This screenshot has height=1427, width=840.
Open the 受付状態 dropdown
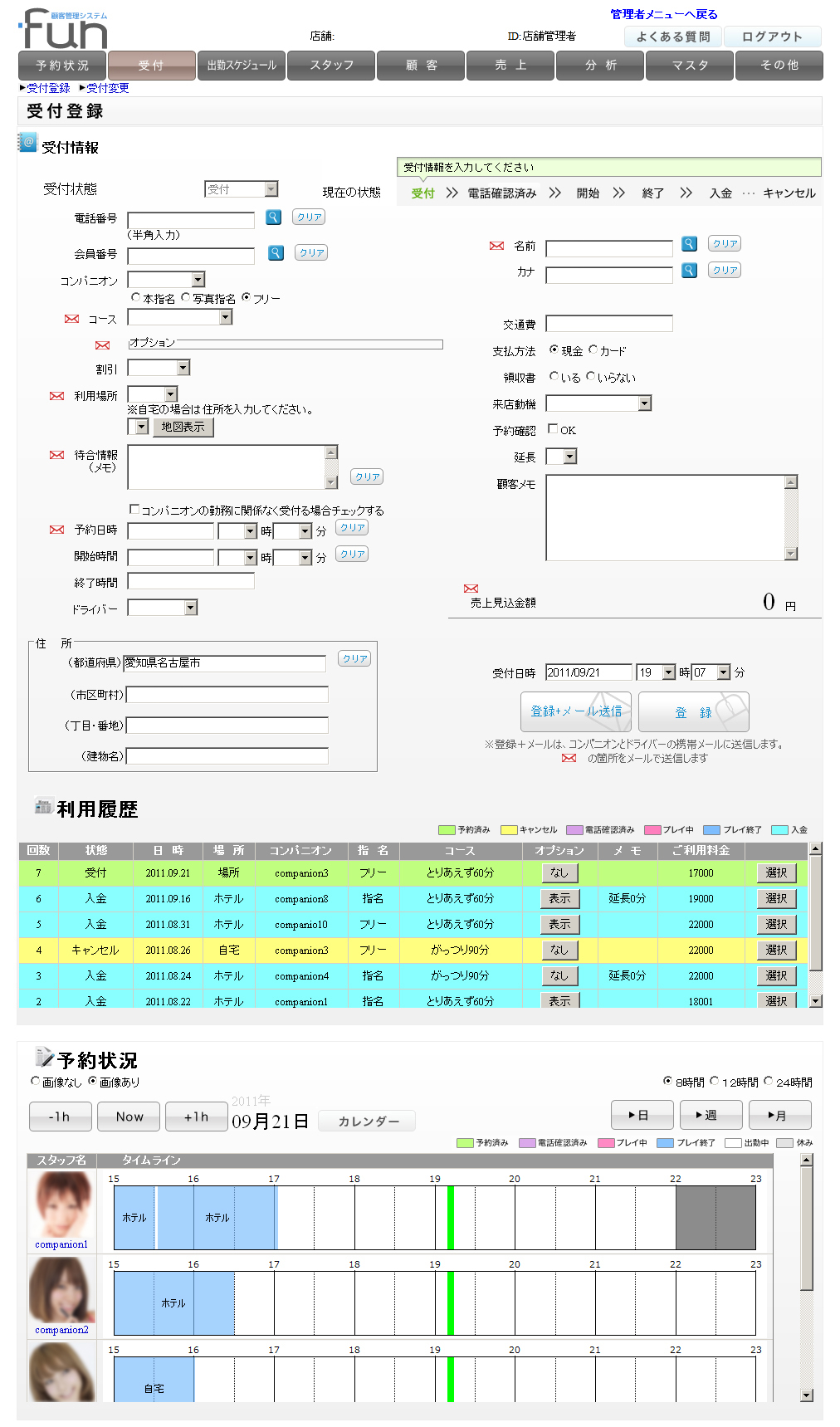pyautogui.click(x=242, y=189)
